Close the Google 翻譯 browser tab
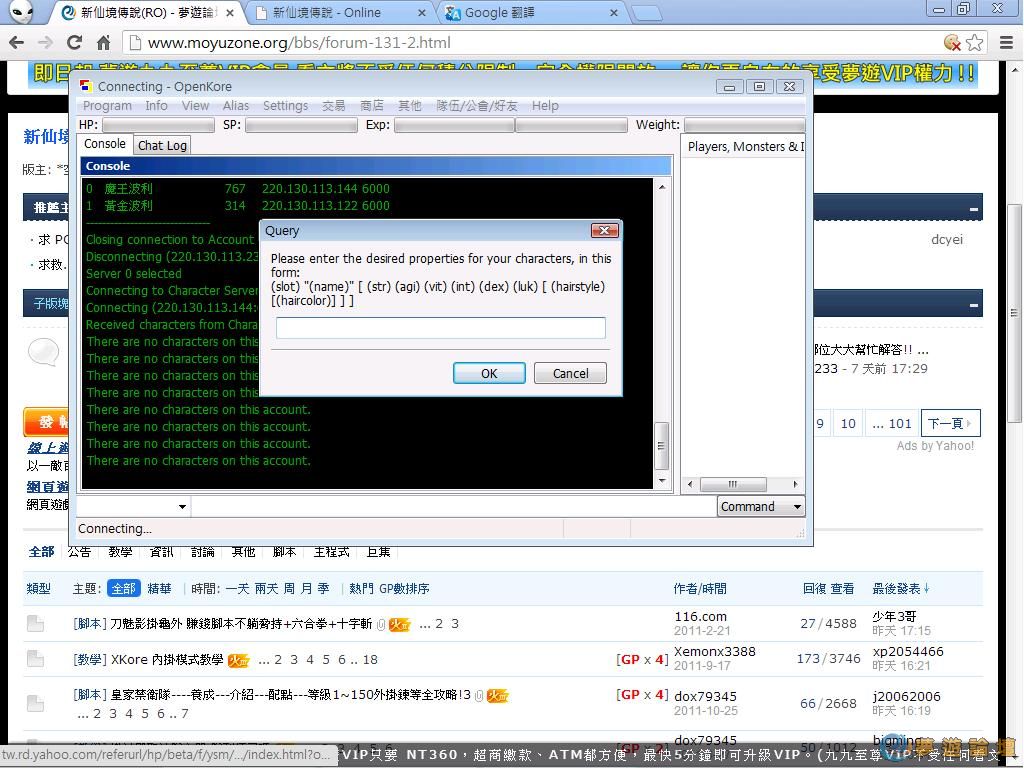This screenshot has height=768, width=1024. pyautogui.click(x=613, y=12)
